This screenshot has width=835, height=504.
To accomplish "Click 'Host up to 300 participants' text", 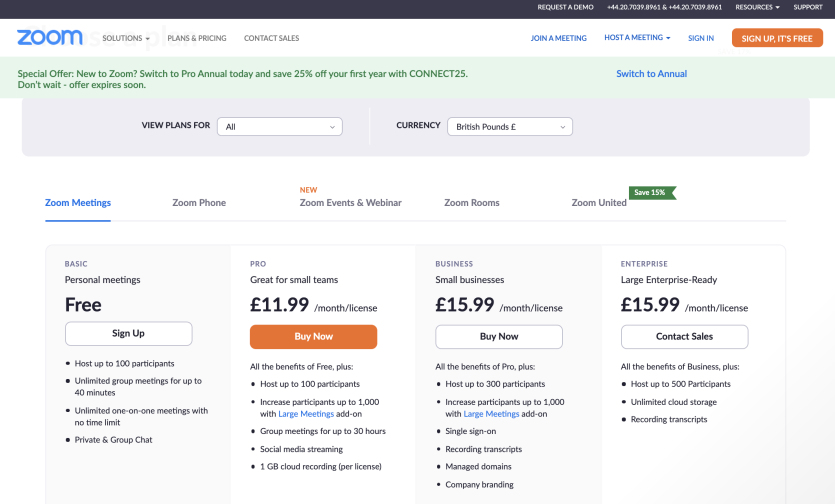I will (495, 384).
